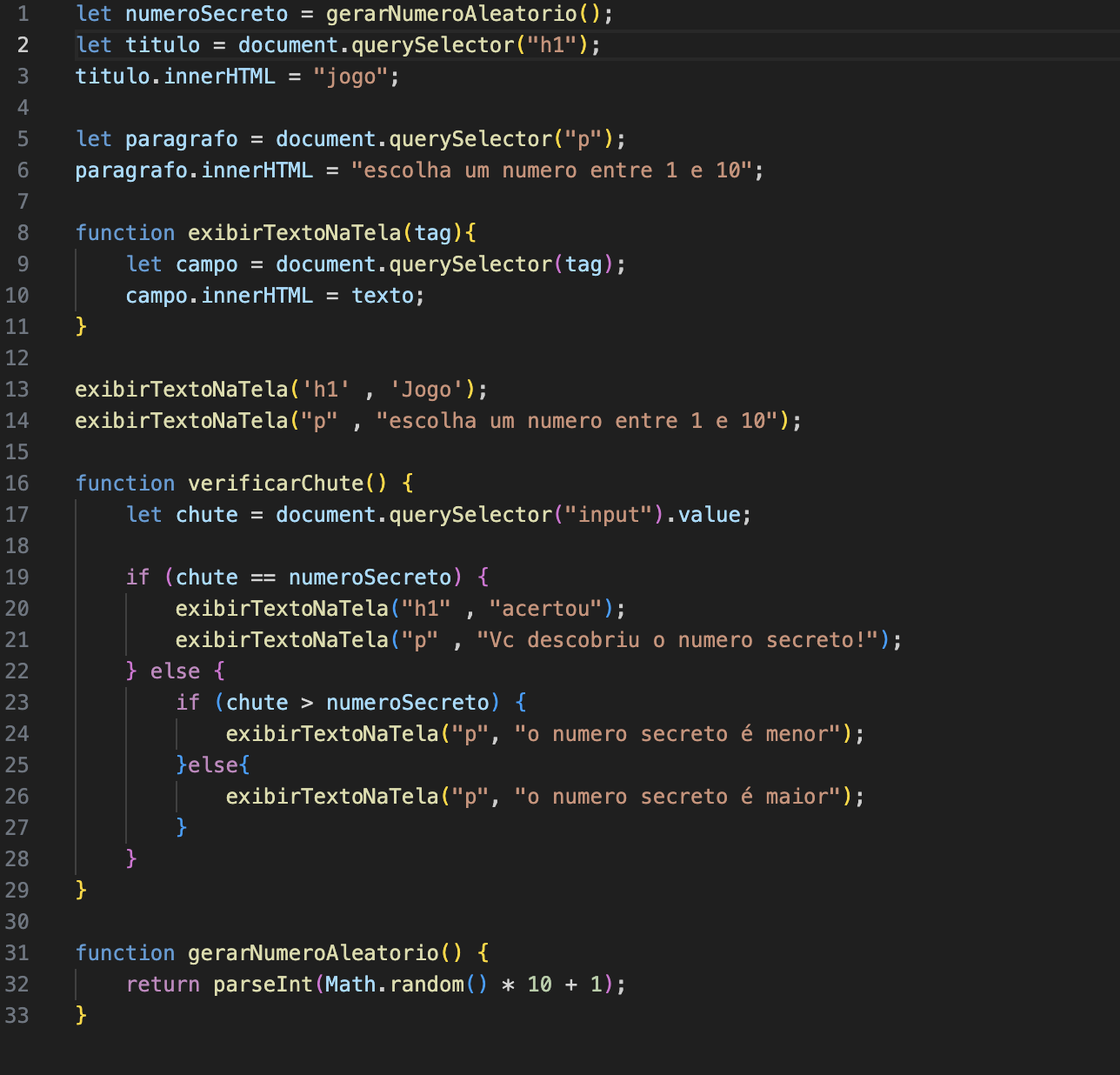Viewport: 1120px width, 1075px height.
Task: Click the string "jogo" on line 3
Action: [350, 77]
